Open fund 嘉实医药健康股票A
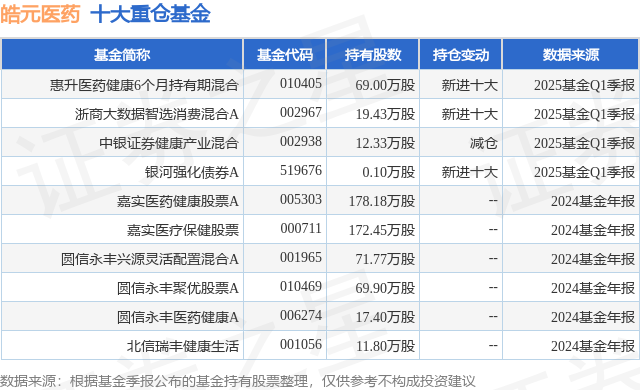This screenshot has height=390, width=640. (178, 201)
